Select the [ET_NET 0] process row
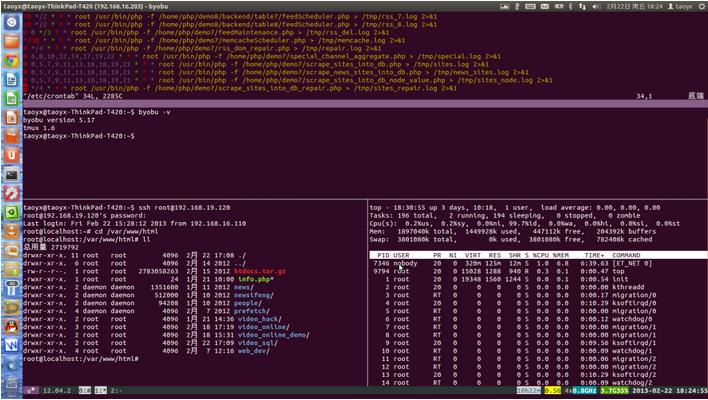This screenshot has width=708, height=400. coord(513,263)
